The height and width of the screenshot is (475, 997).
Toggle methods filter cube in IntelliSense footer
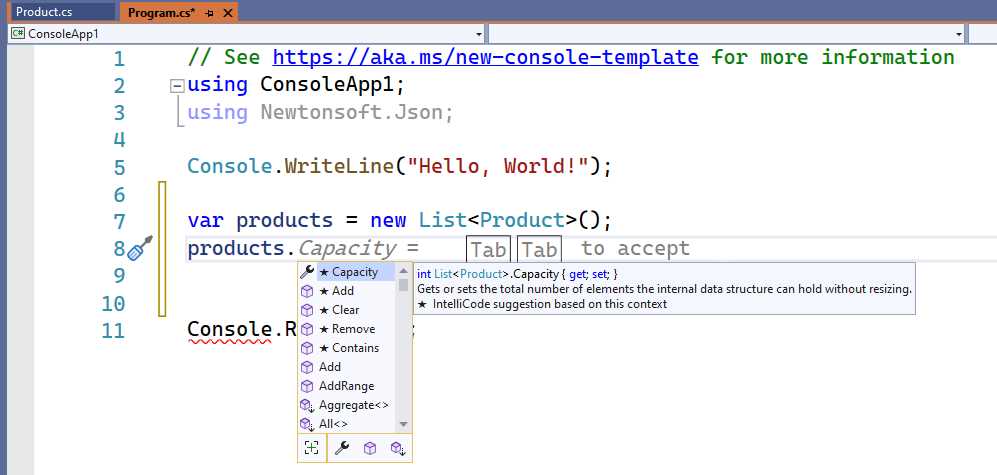(x=370, y=448)
